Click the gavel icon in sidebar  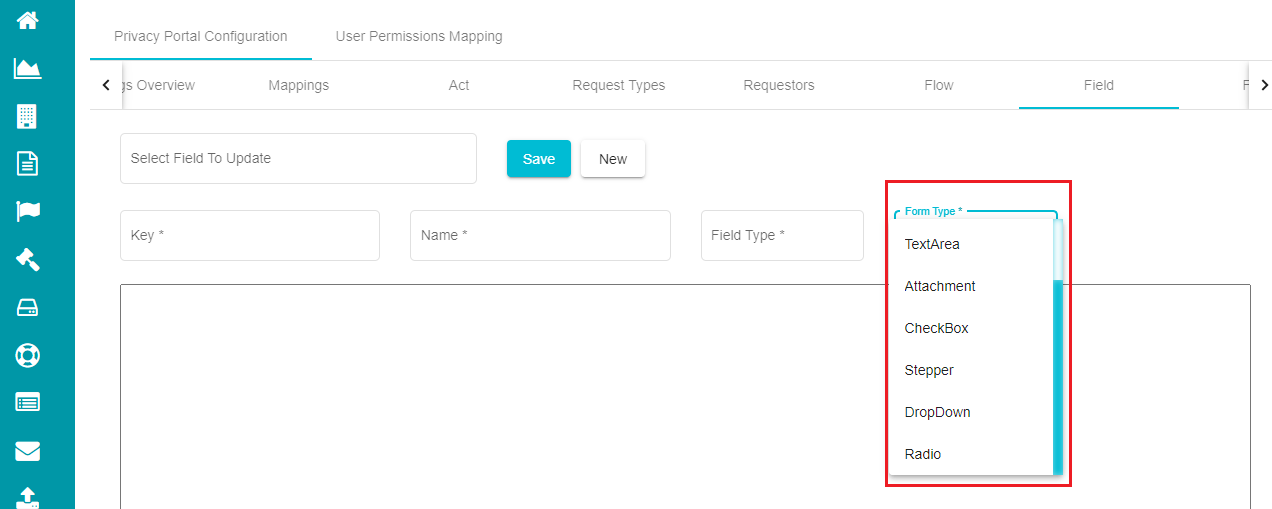[x=27, y=259]
